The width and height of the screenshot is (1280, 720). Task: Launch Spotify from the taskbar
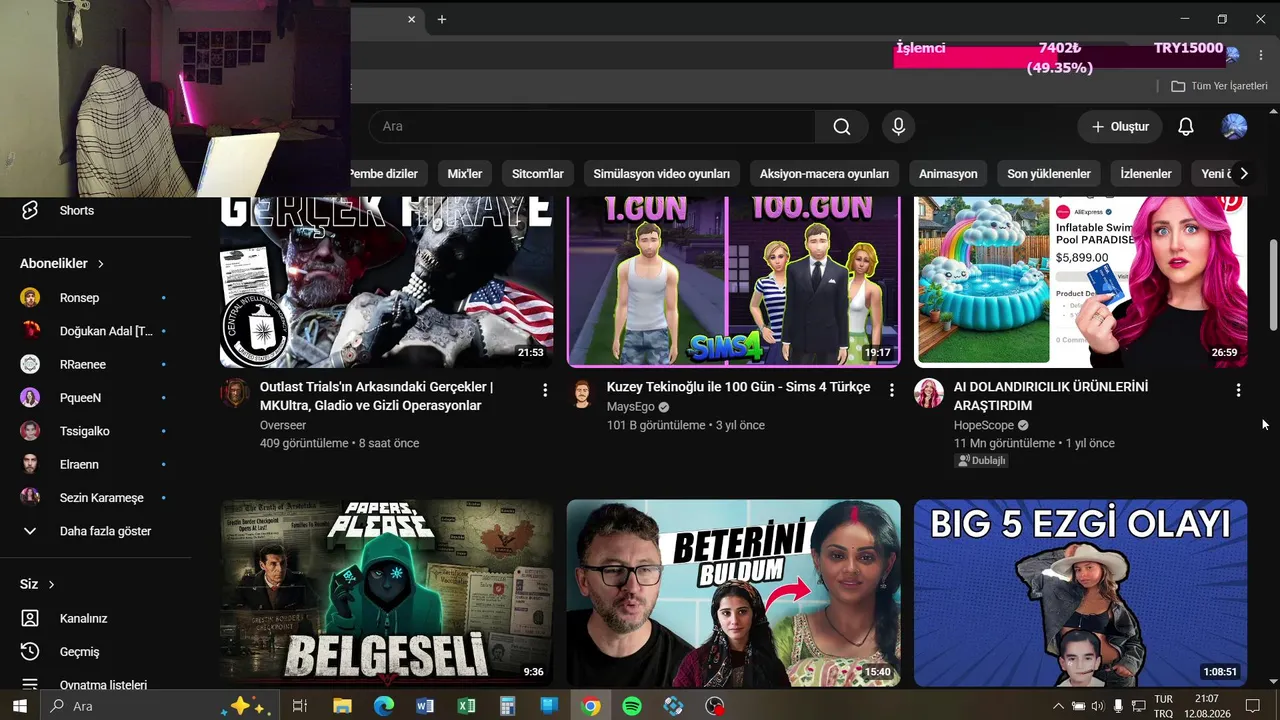coord(632,706)
